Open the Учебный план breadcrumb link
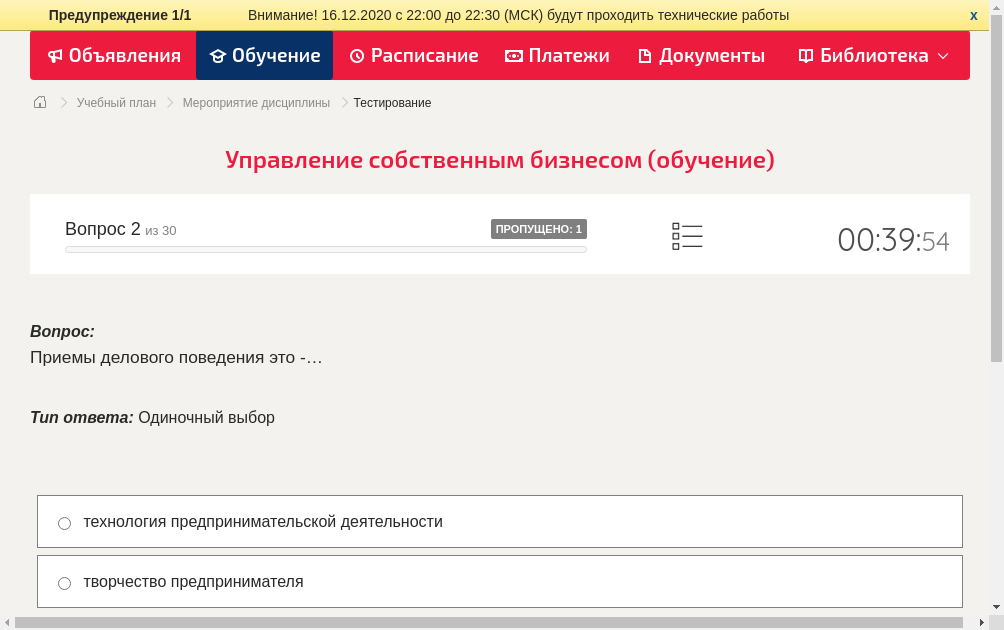Screen dimensions: 1004x630 (x=114, y=102)
